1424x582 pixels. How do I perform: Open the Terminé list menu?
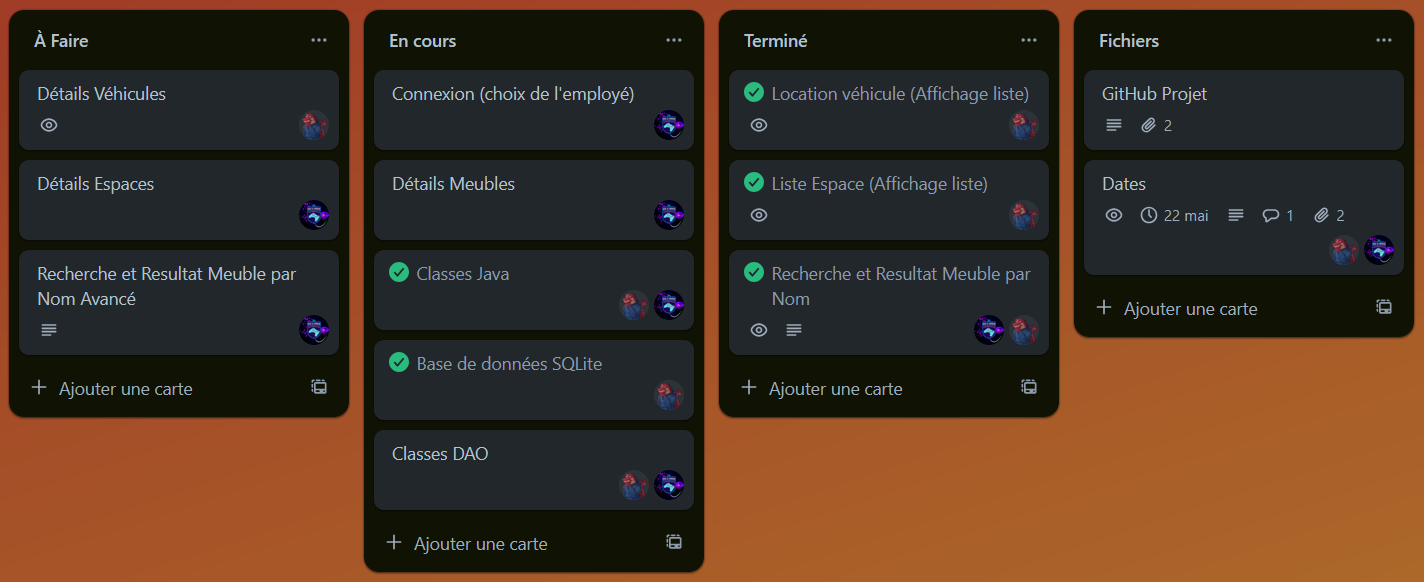[1028, 40]
